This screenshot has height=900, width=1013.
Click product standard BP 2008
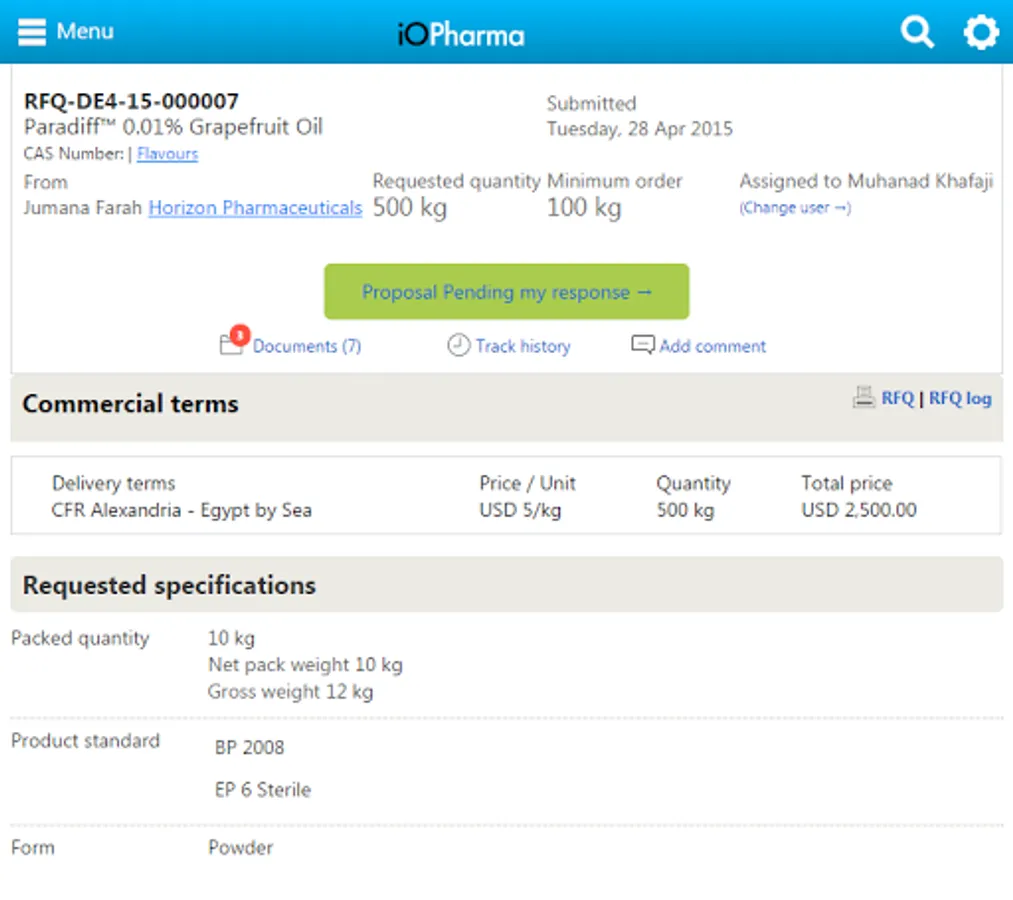[x=249, y=748]
